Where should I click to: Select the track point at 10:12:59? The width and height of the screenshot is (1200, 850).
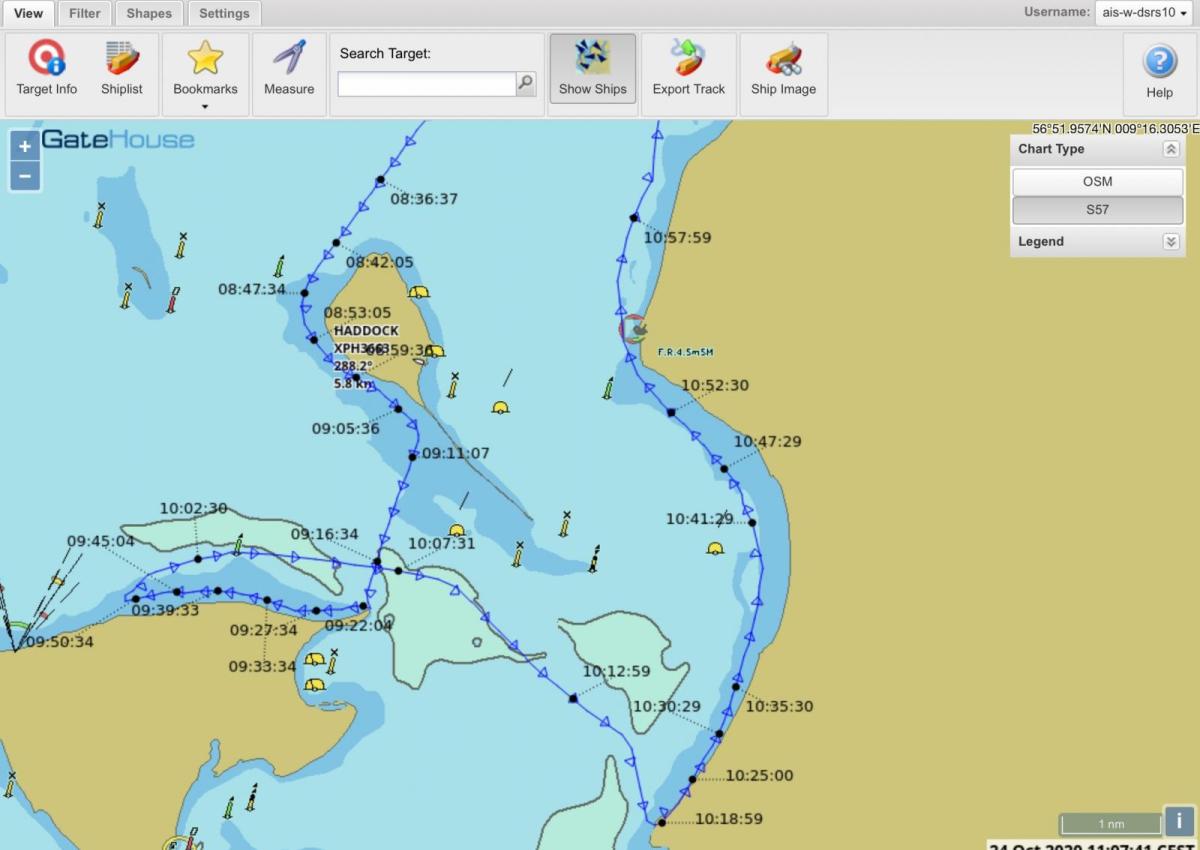point(573,698)
